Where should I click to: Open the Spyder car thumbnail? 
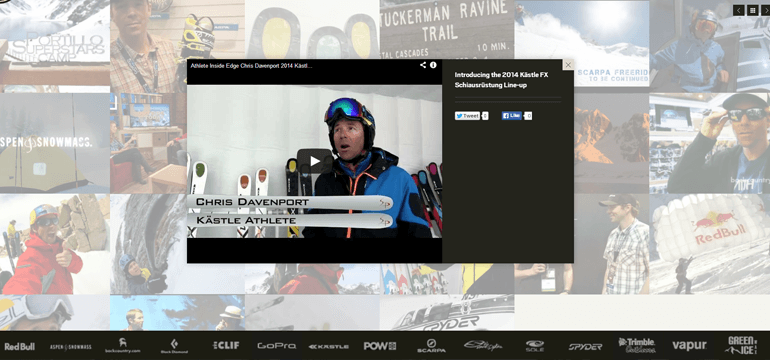447,312
